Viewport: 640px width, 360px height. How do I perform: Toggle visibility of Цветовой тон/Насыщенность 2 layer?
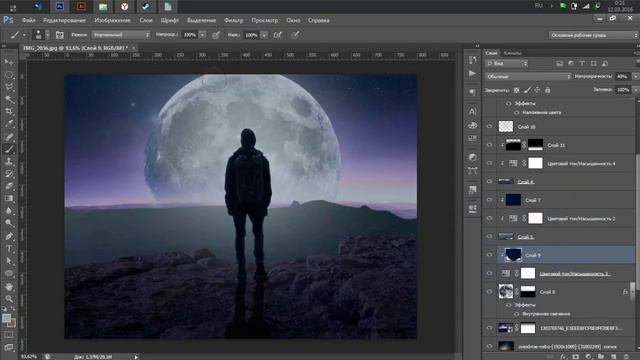[489, 218]
